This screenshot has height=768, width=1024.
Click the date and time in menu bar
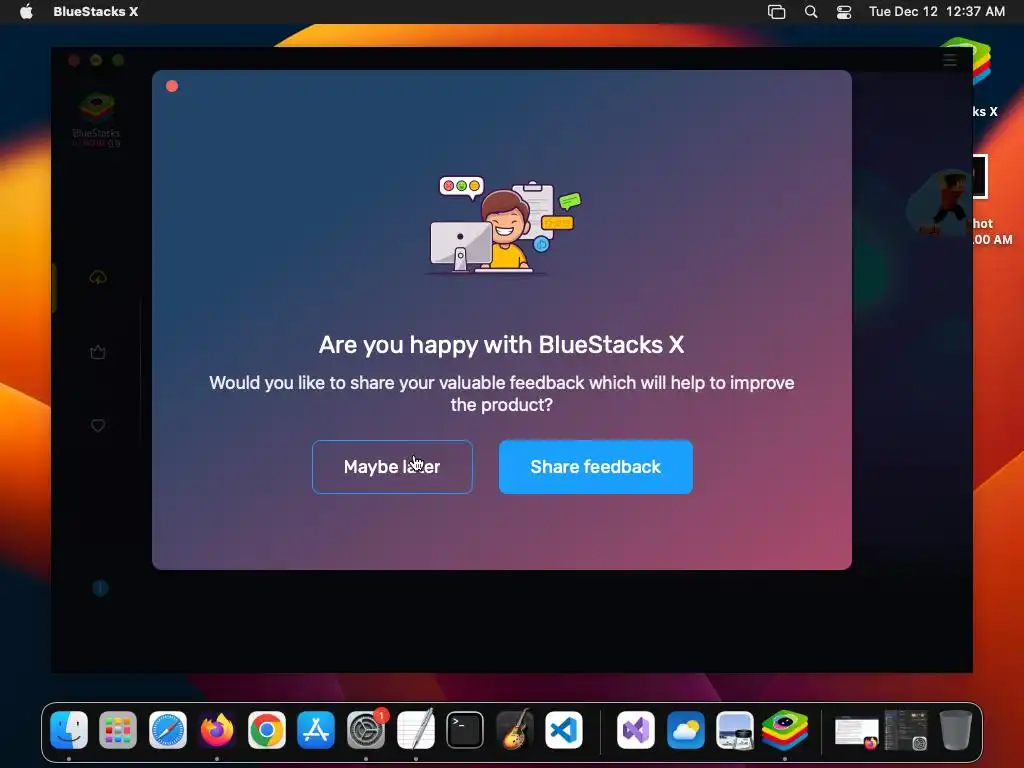coord(936,12)
